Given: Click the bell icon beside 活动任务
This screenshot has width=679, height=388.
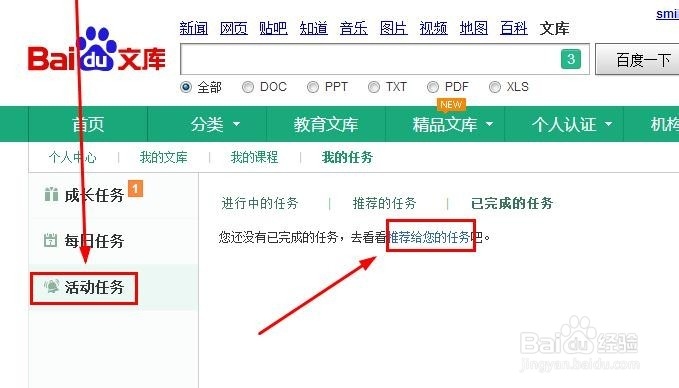Looking at the screenshot, I should 52,286.
